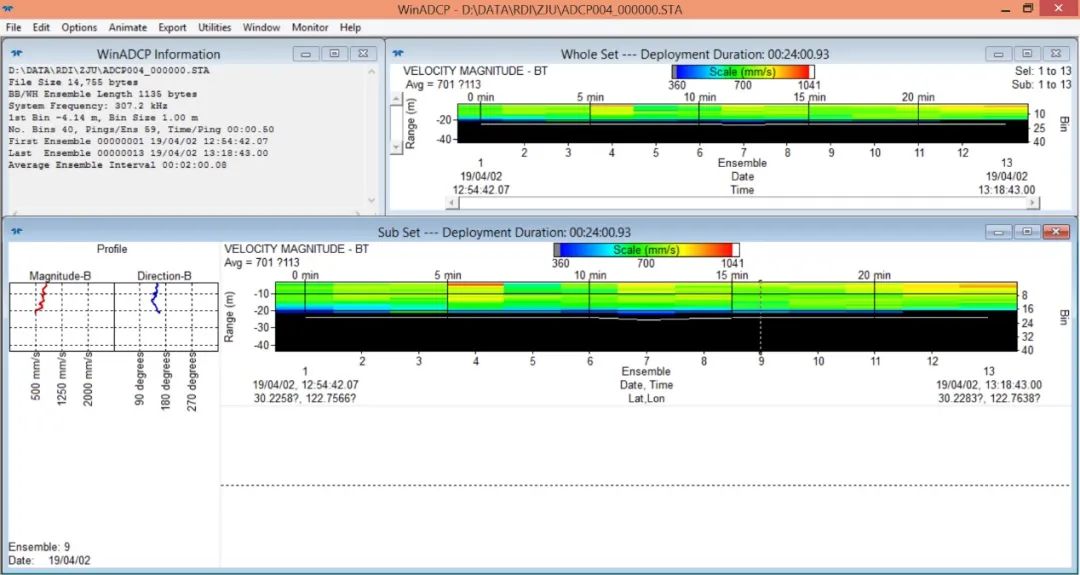Click the Whole Set window's title icon
1080x575 pixels.
[397, 53]
